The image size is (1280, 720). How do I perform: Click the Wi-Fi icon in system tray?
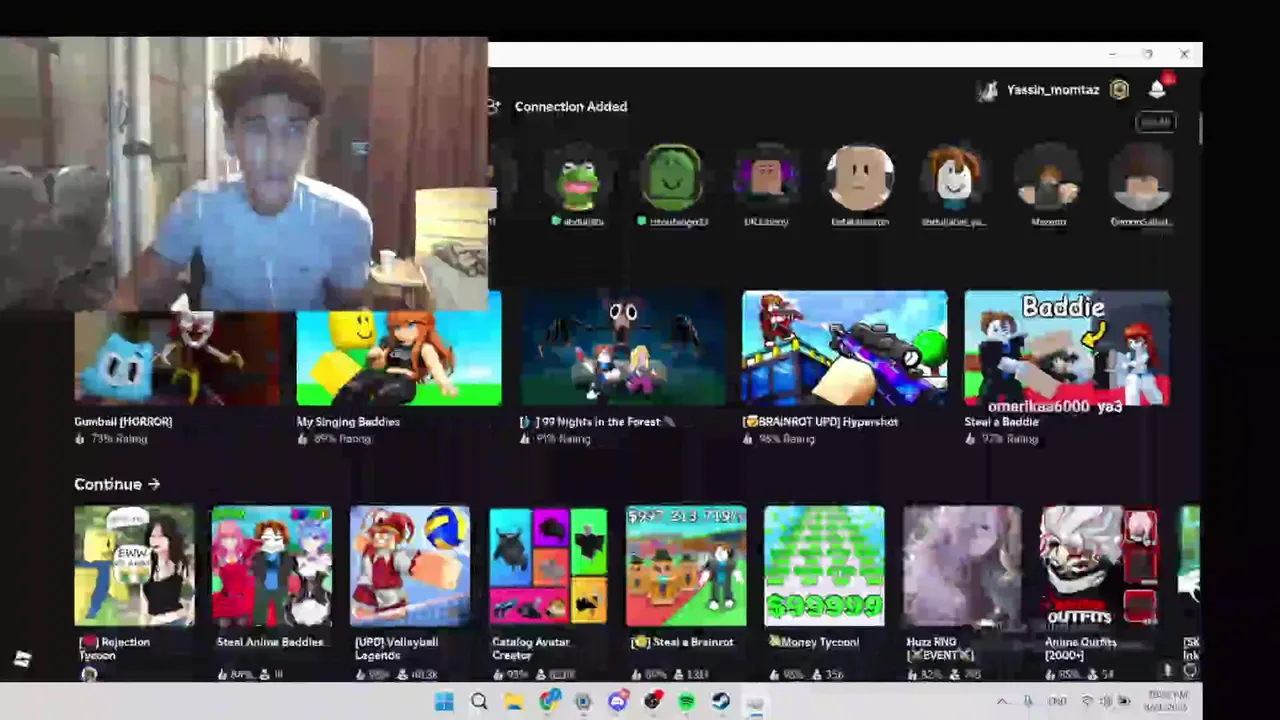click(x=1088, y=702)
